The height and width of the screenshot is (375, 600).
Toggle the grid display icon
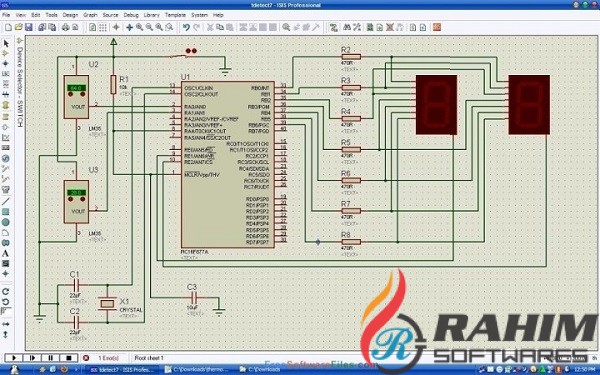pyautogui.click(x=103, y=27)
